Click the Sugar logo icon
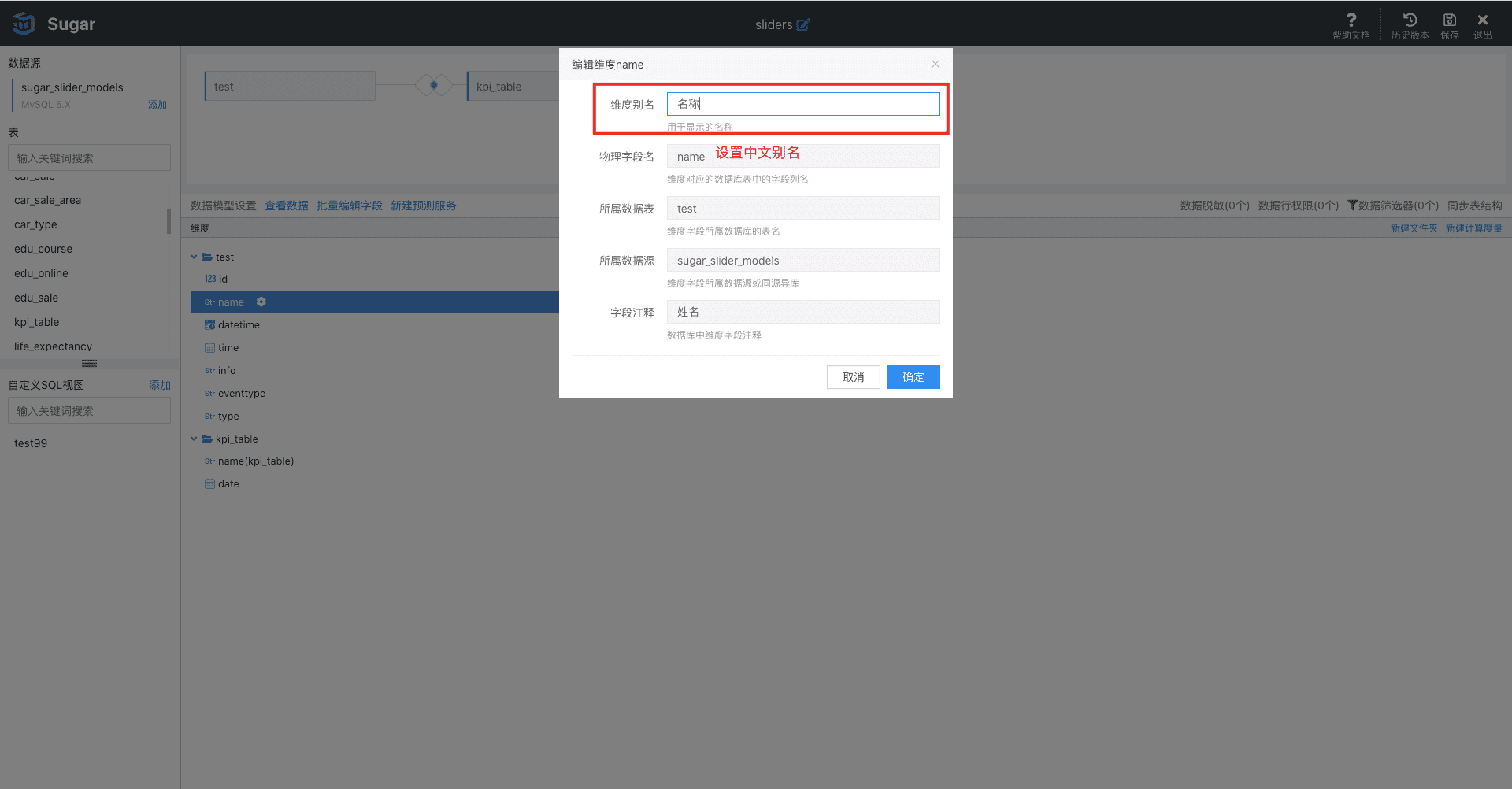 24,24
